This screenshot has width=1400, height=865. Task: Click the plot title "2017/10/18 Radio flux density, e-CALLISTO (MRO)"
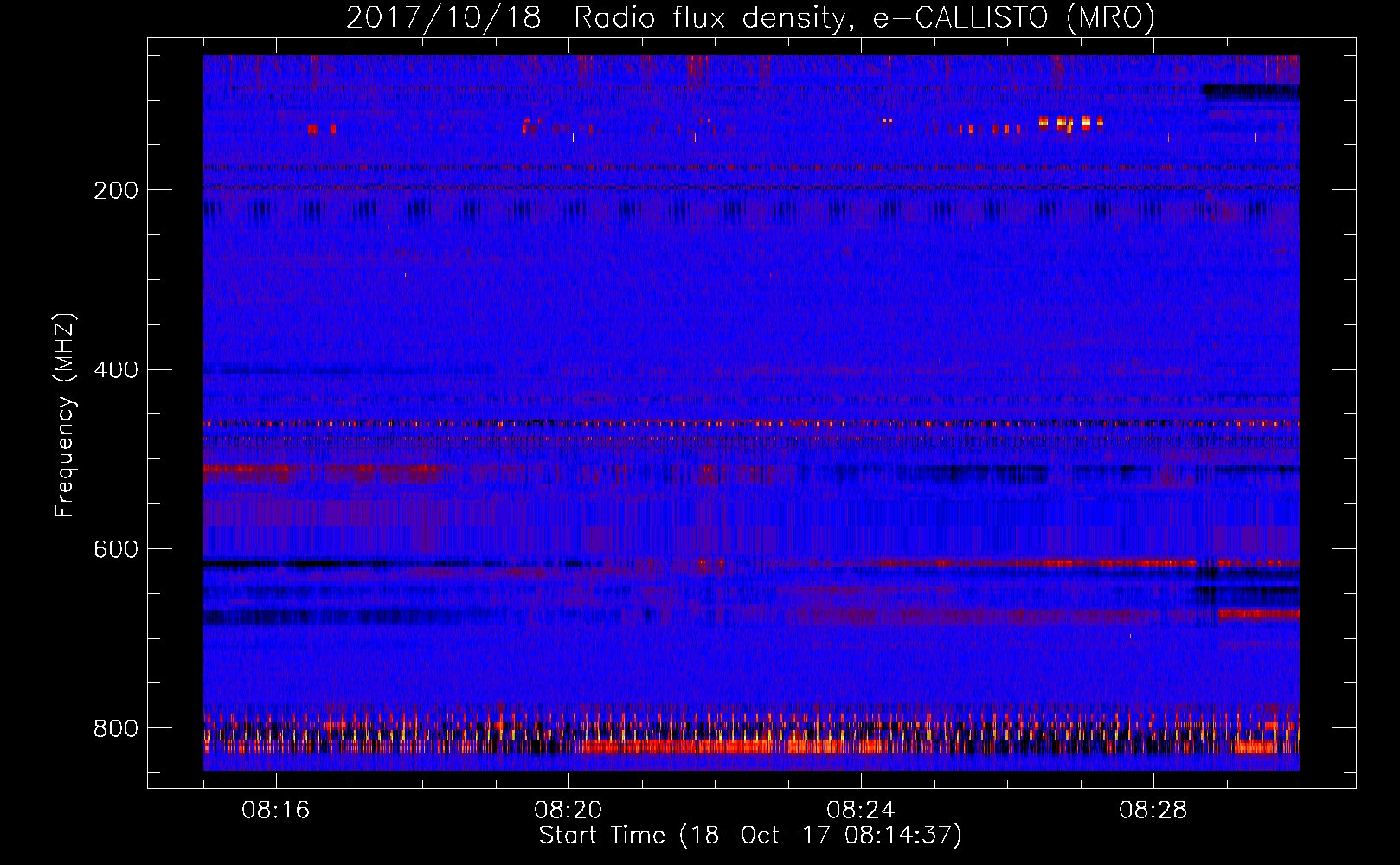tap(750, 17)
